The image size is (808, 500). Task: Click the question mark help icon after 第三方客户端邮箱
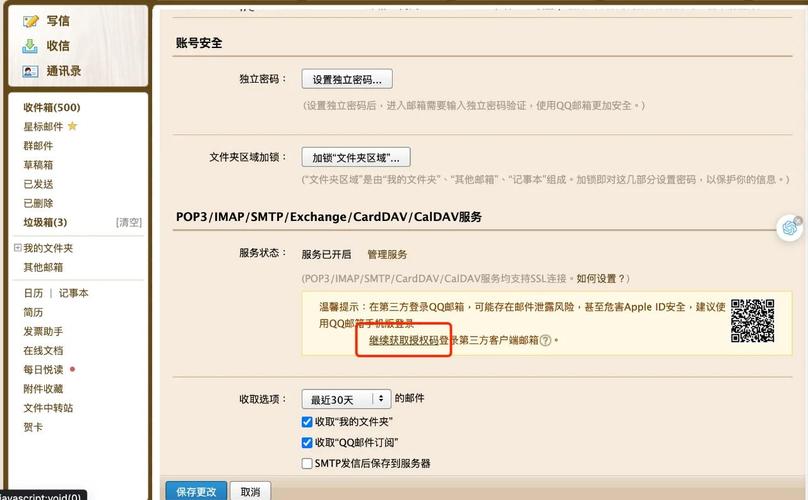(x=545, y=340)
